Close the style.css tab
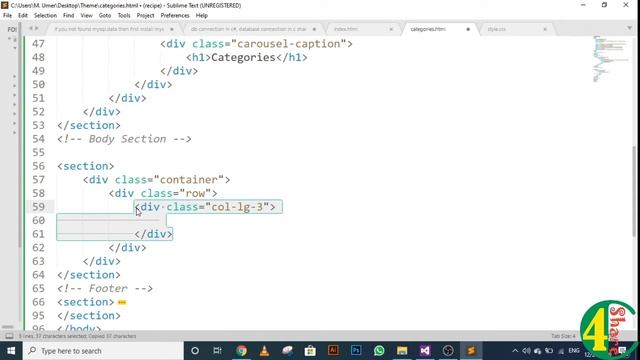Screen dimensions: 640x360 pyautogui.click(x=545, y=29)
